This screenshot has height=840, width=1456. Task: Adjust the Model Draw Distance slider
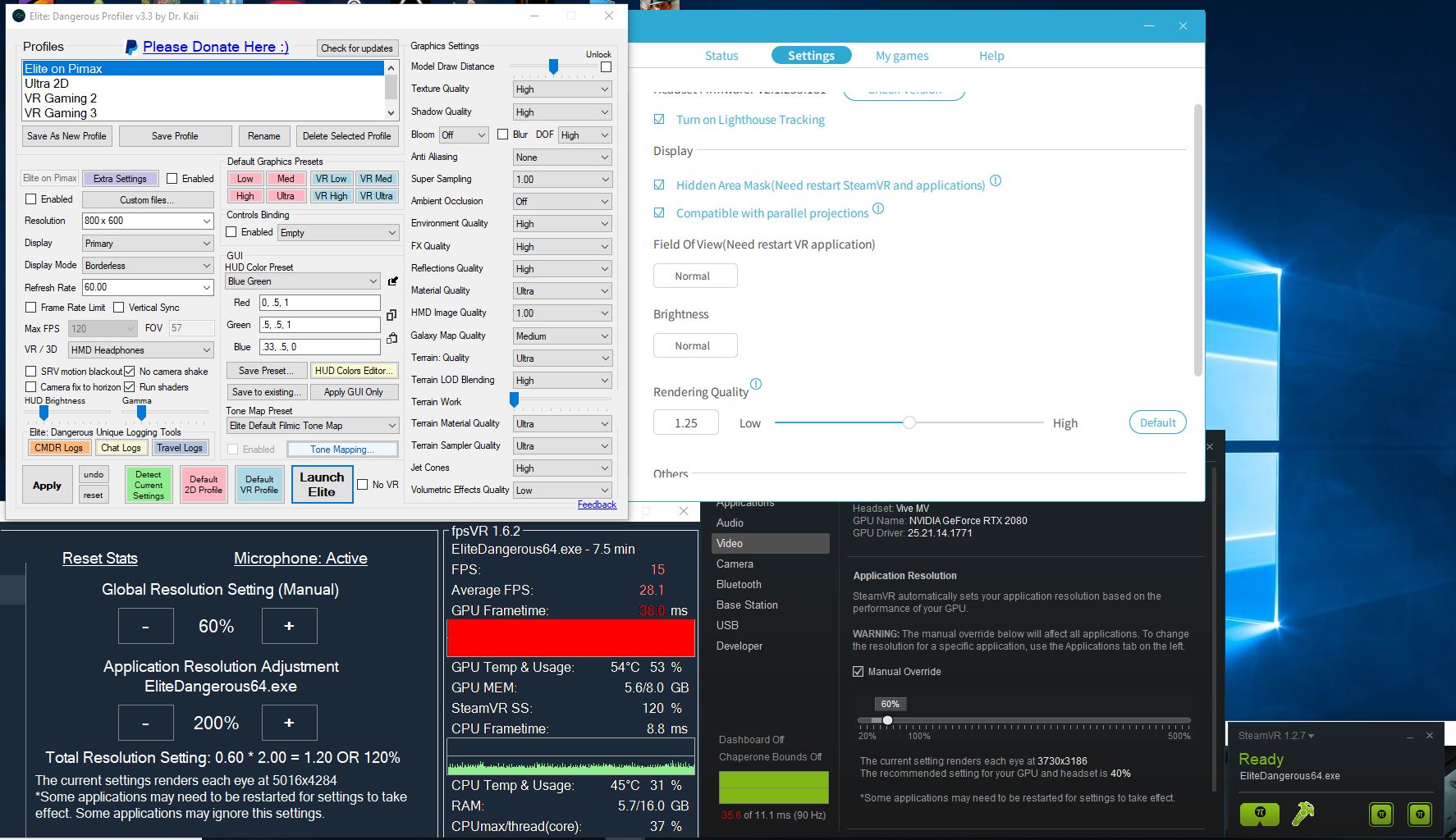pos(553,66)
